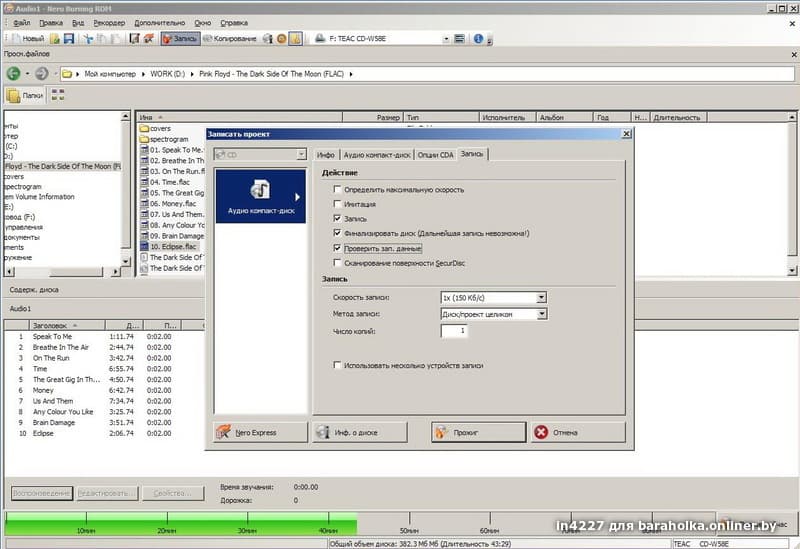Toggle Финализировать диск checkbox
The height and width of the screenshot is (549, 800).
click(x=337, y=233)
